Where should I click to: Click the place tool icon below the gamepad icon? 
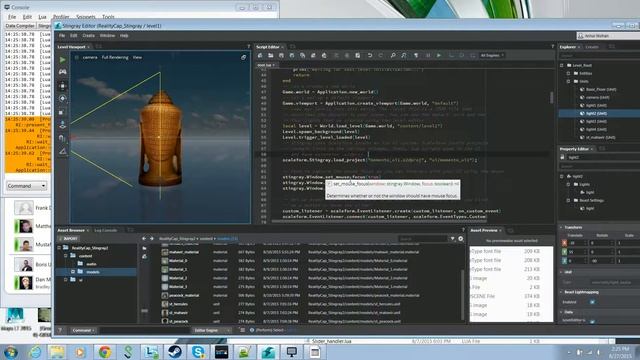(62, 86)
